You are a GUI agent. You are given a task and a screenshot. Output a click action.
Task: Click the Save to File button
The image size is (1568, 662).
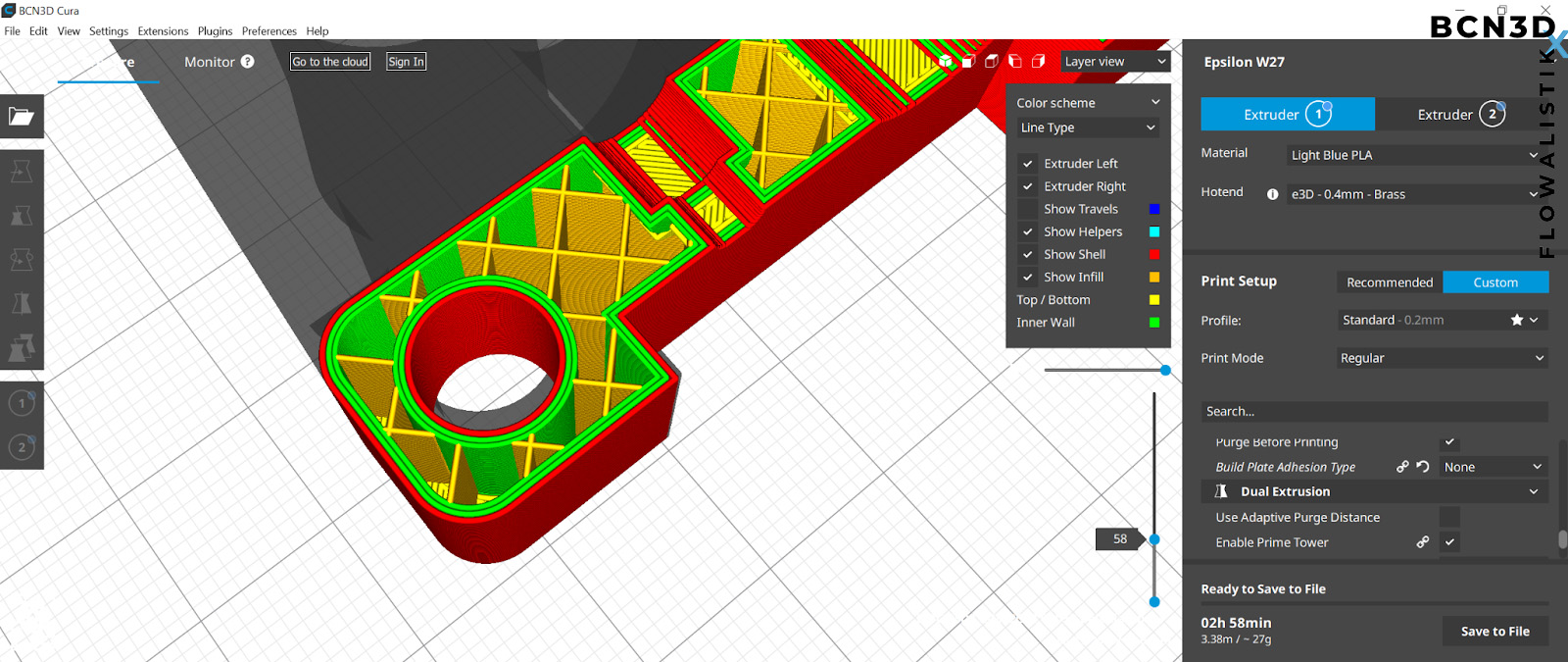point(1495,631)
